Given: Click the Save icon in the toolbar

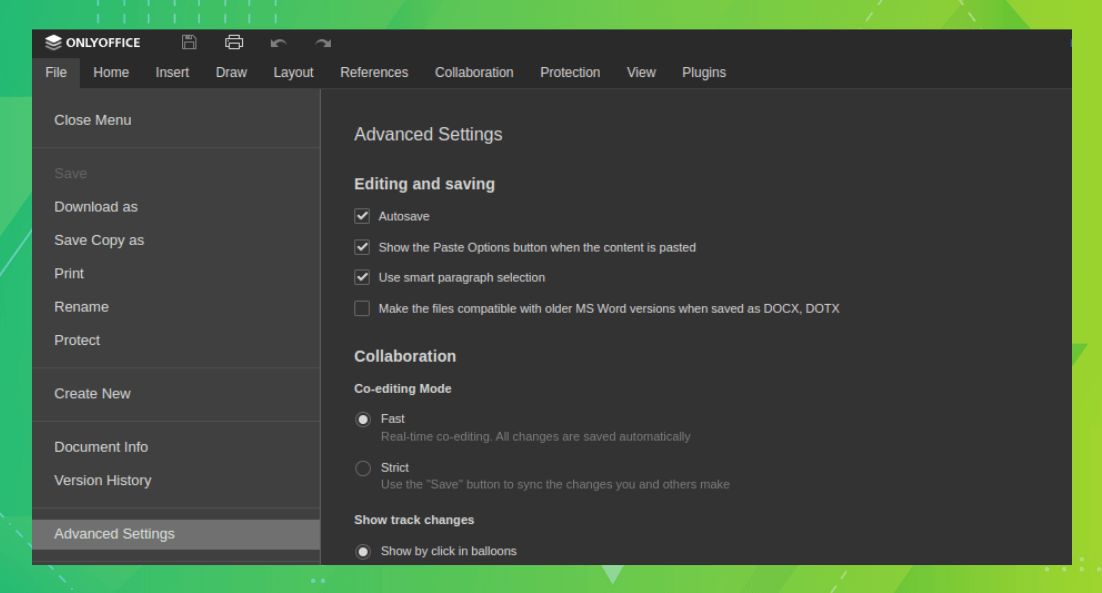Looking at the screenshot, I should click(189, 42).
